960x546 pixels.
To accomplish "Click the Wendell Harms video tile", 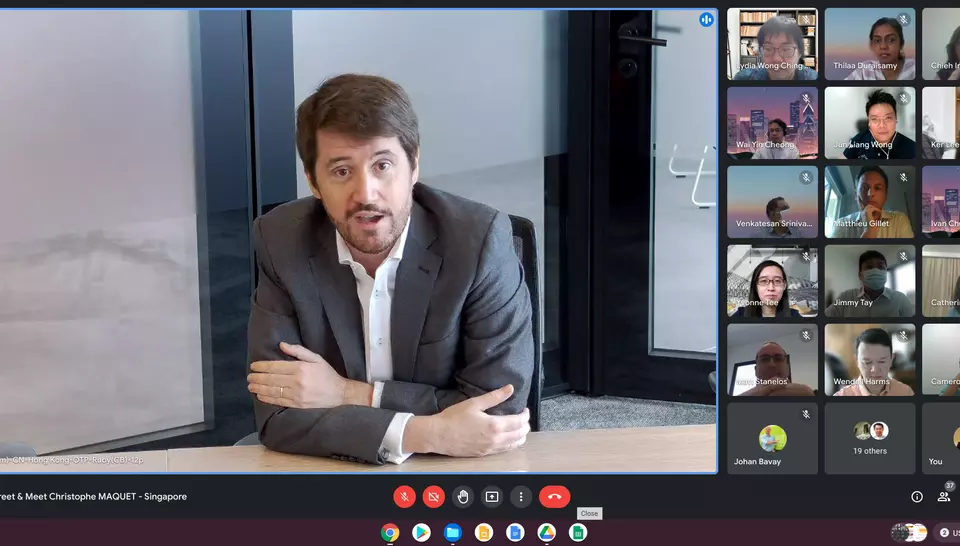I will click(x=869, y=359).
